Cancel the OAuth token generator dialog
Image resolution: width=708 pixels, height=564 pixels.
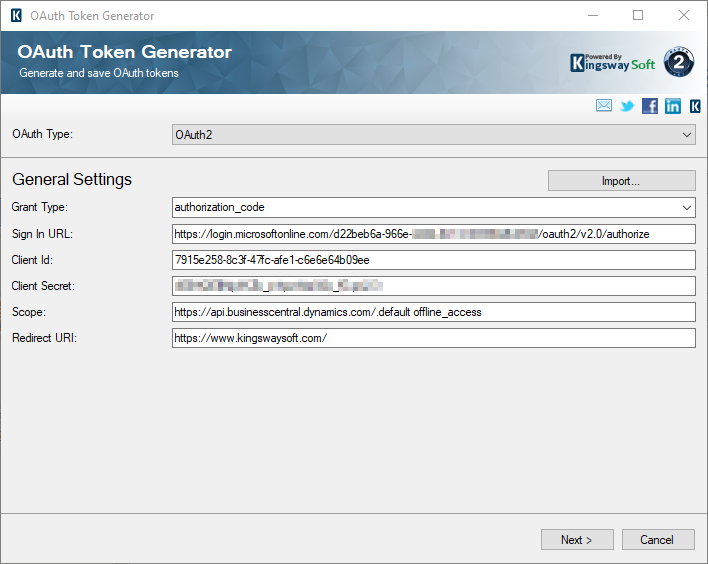(658, 540)
